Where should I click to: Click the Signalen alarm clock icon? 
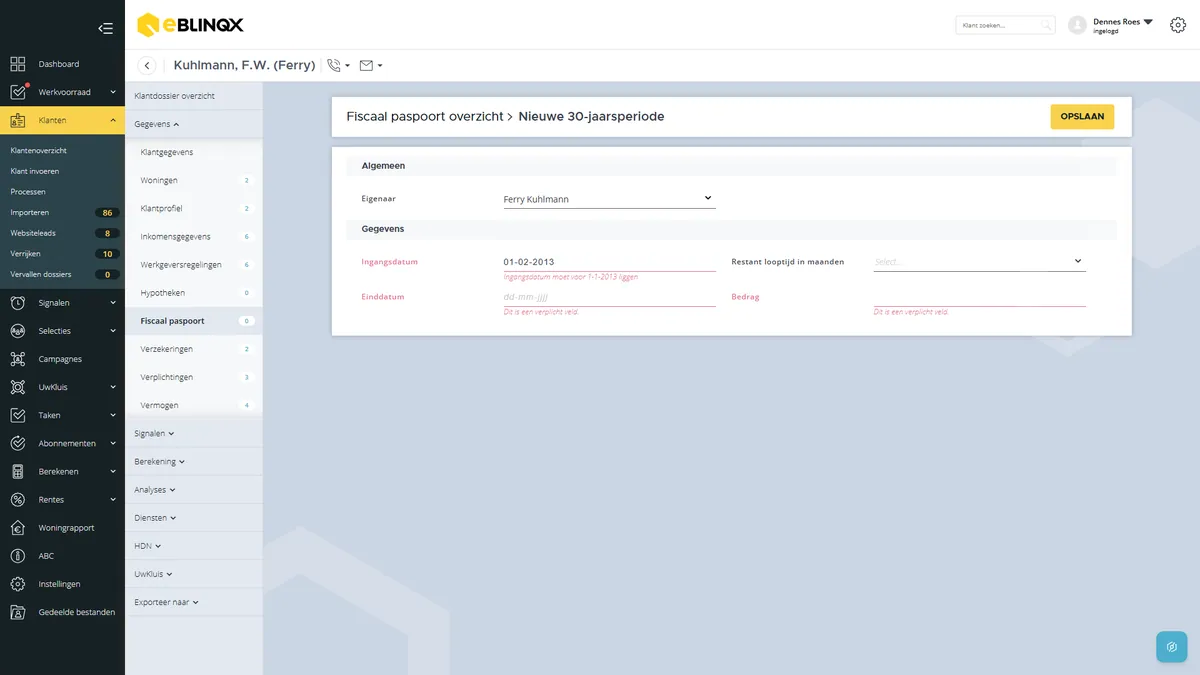tap(18, 302)
